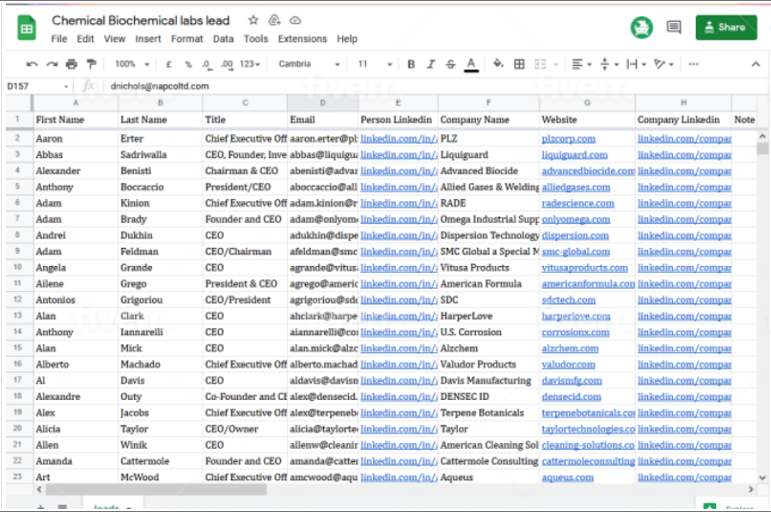Open the 123 number format dropdown
This screenshot has width=771, height=512.
click(250, 64)
